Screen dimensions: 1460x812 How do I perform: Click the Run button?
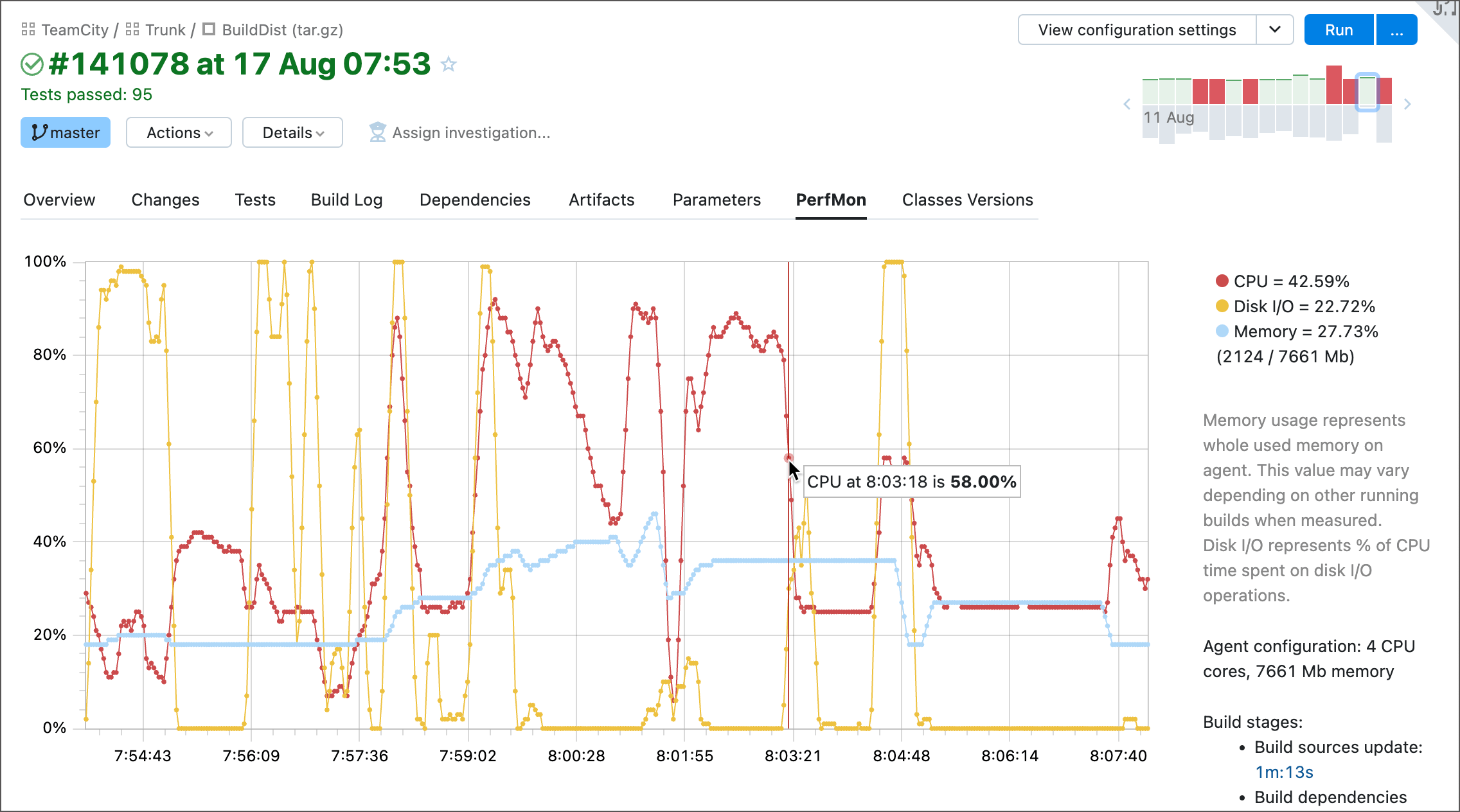click(1339, 30)
